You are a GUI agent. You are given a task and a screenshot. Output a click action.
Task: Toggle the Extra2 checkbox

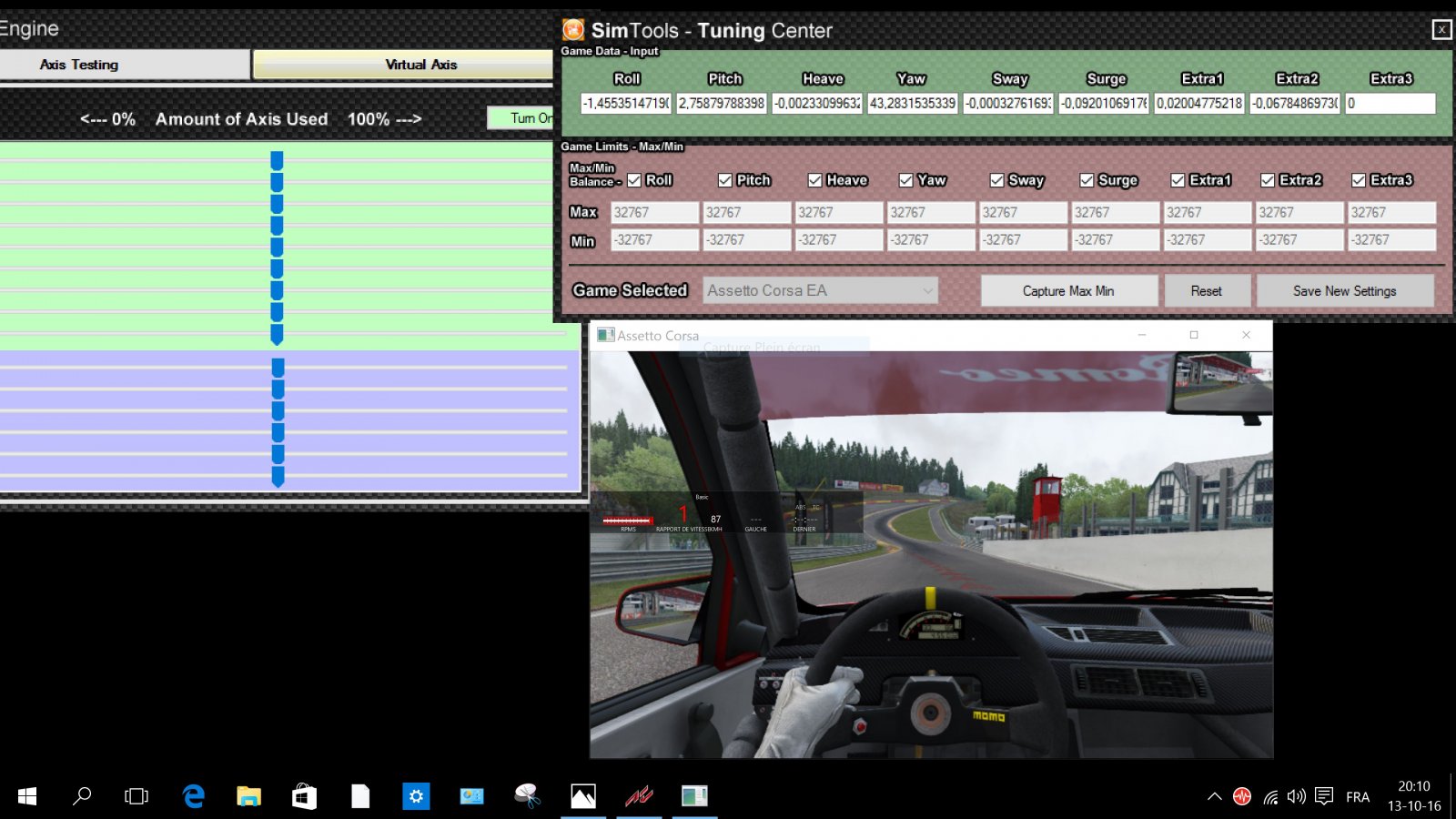[1268, 180]
